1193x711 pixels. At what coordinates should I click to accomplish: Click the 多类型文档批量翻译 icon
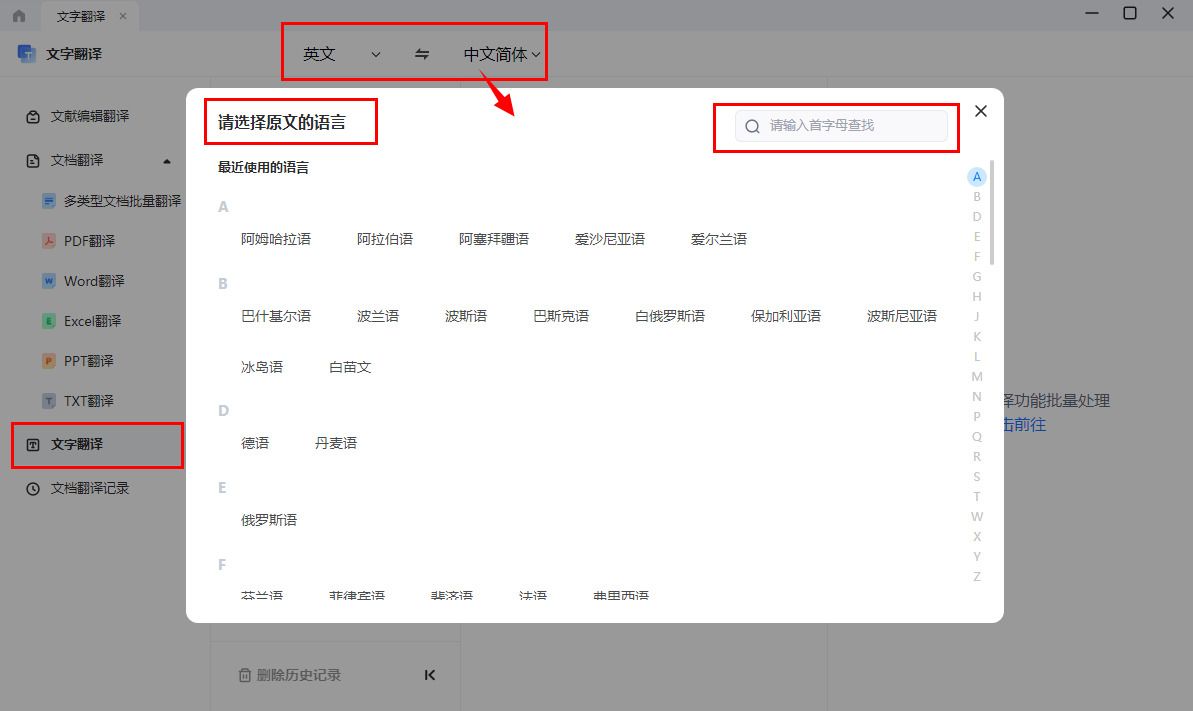point(49,201)
